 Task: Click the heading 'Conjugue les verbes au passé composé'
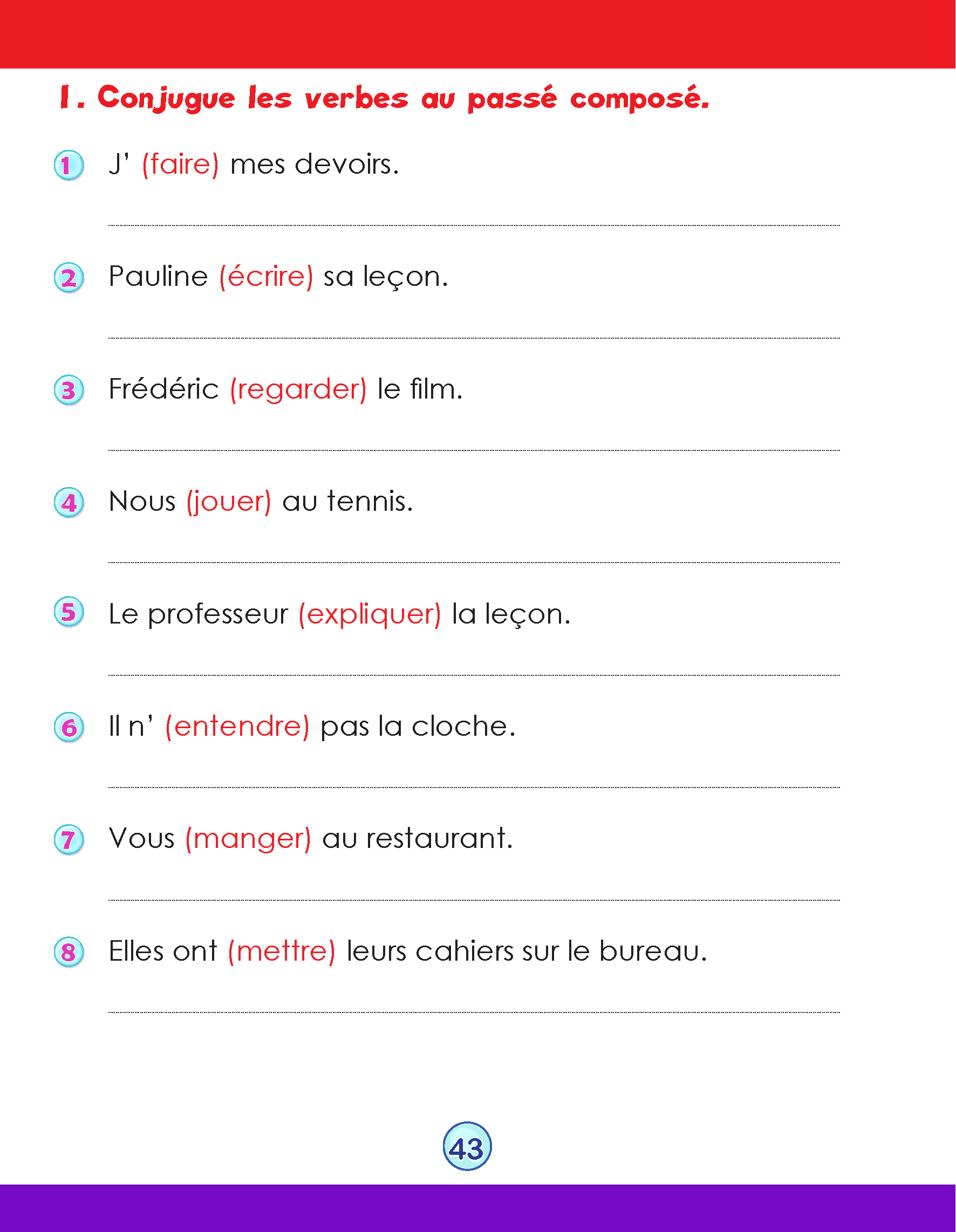pyautogui.click(x=384, y=99)
